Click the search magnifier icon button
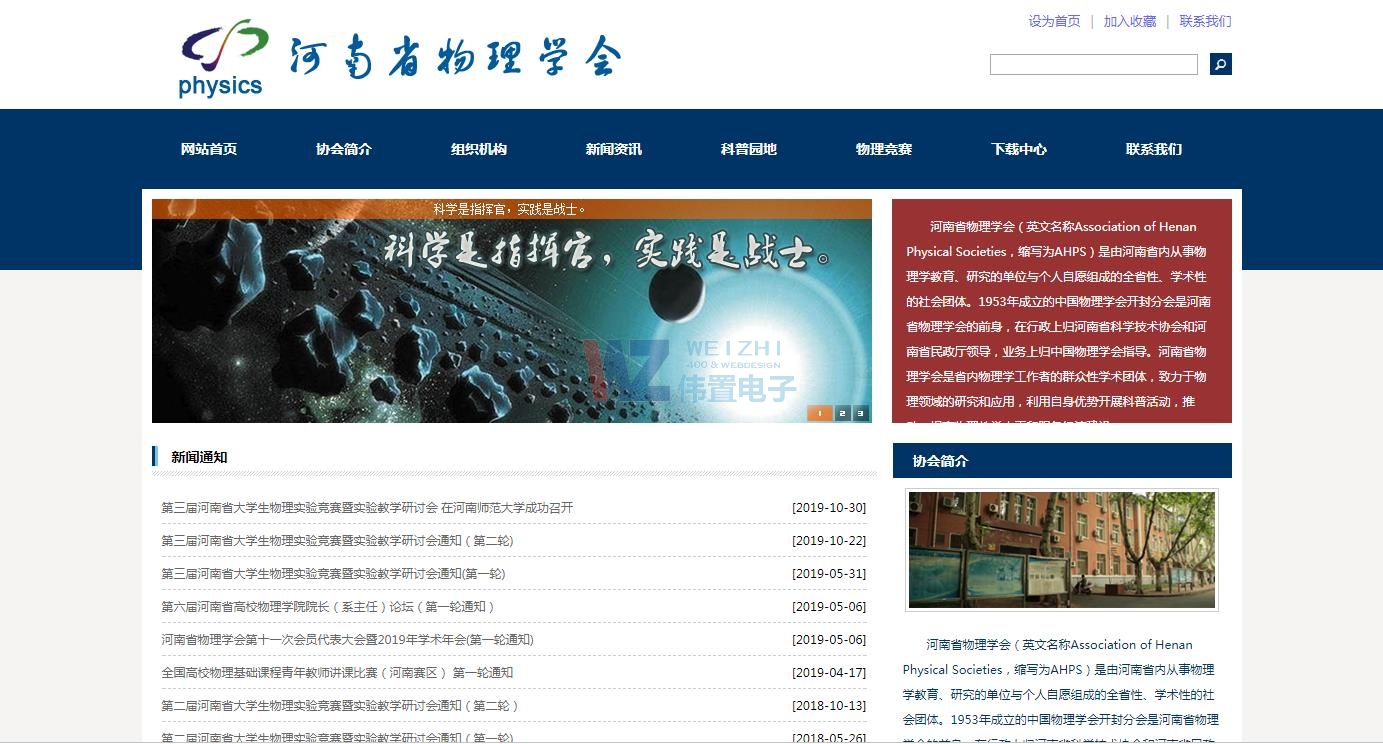Viewport: 1383px width, 744px height. [1220, 64]
